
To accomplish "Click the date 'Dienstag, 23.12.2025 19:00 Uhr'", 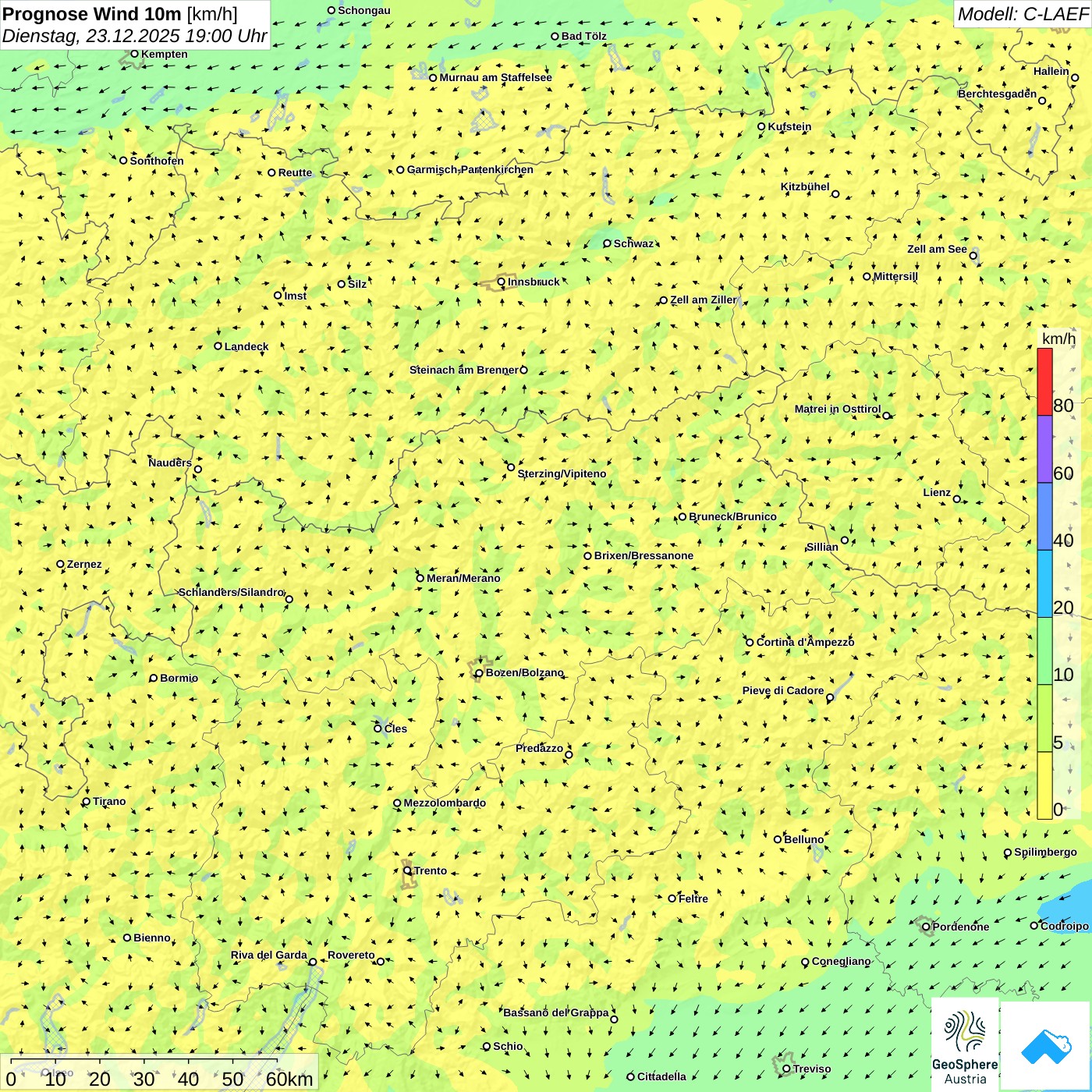I will (134, 36).
